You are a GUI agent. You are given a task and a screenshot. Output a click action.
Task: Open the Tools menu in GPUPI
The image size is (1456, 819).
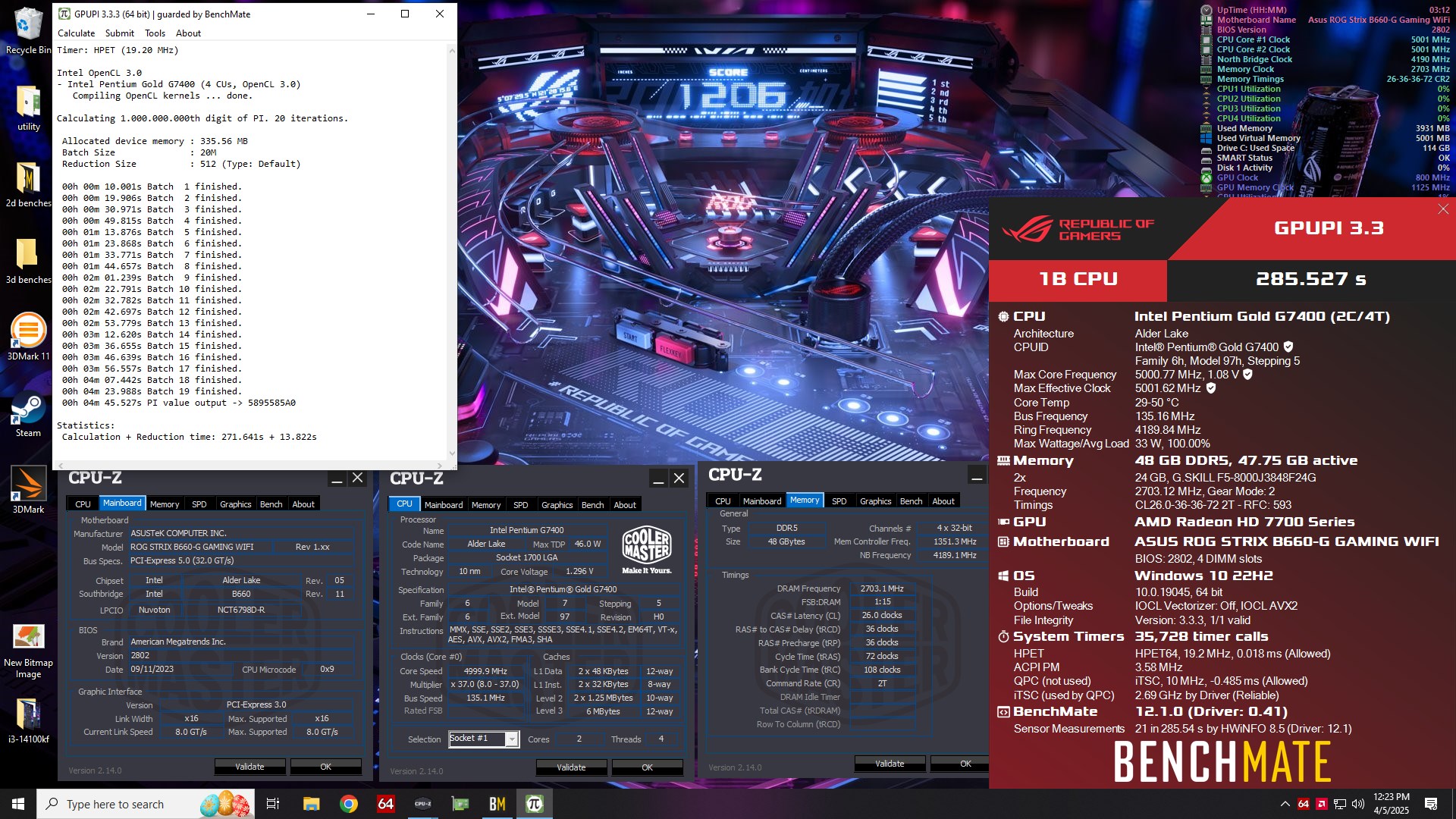tap(155, 33)
